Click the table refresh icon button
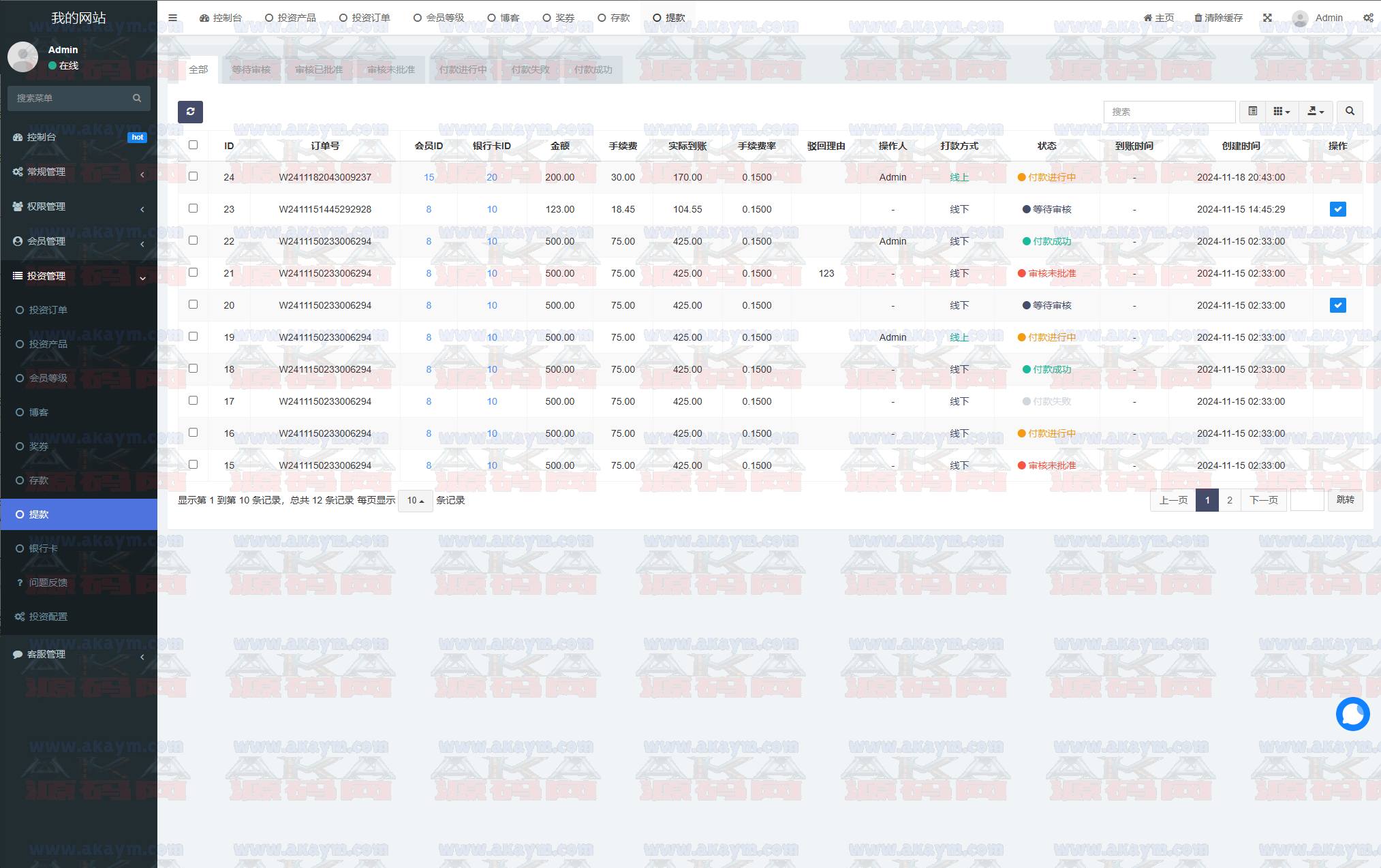Viewport: 1381px width, 868px height. pyautogui.click(x=190, y=112)
